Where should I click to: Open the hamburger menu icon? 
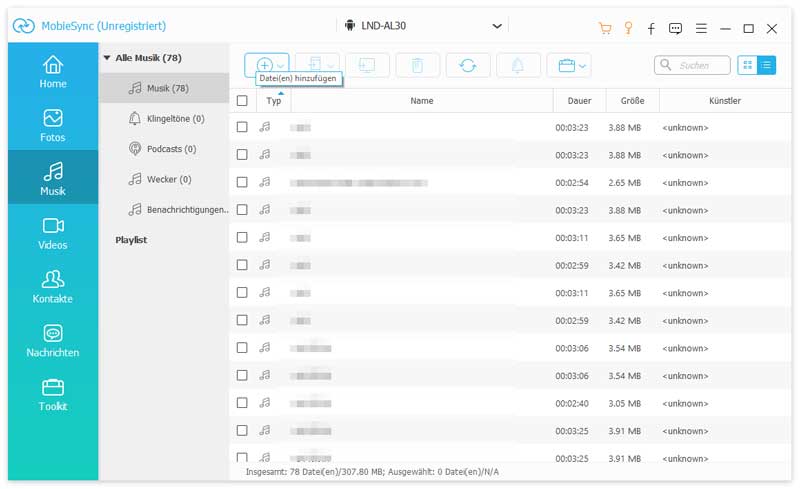701,29
